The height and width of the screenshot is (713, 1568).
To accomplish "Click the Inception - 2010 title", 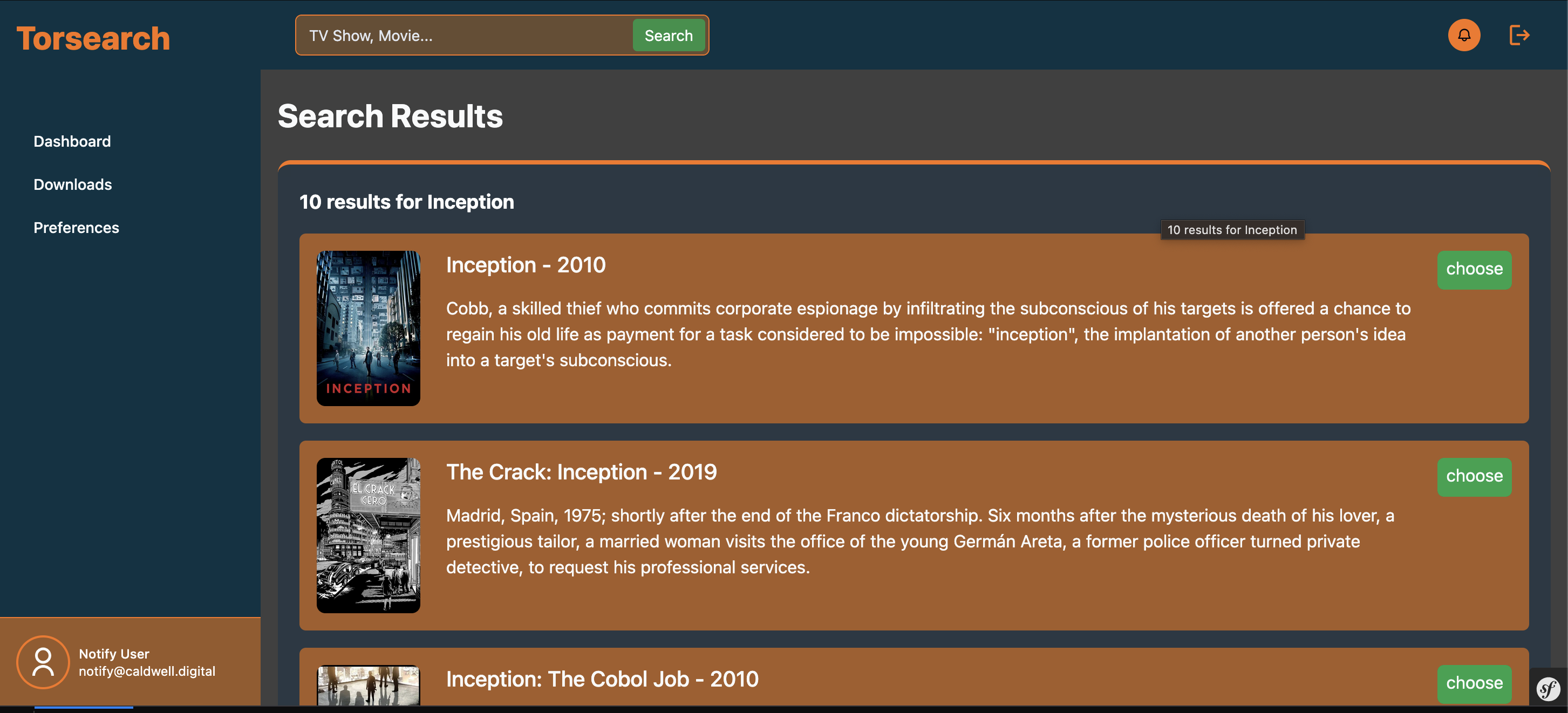I will click(526, 265).
